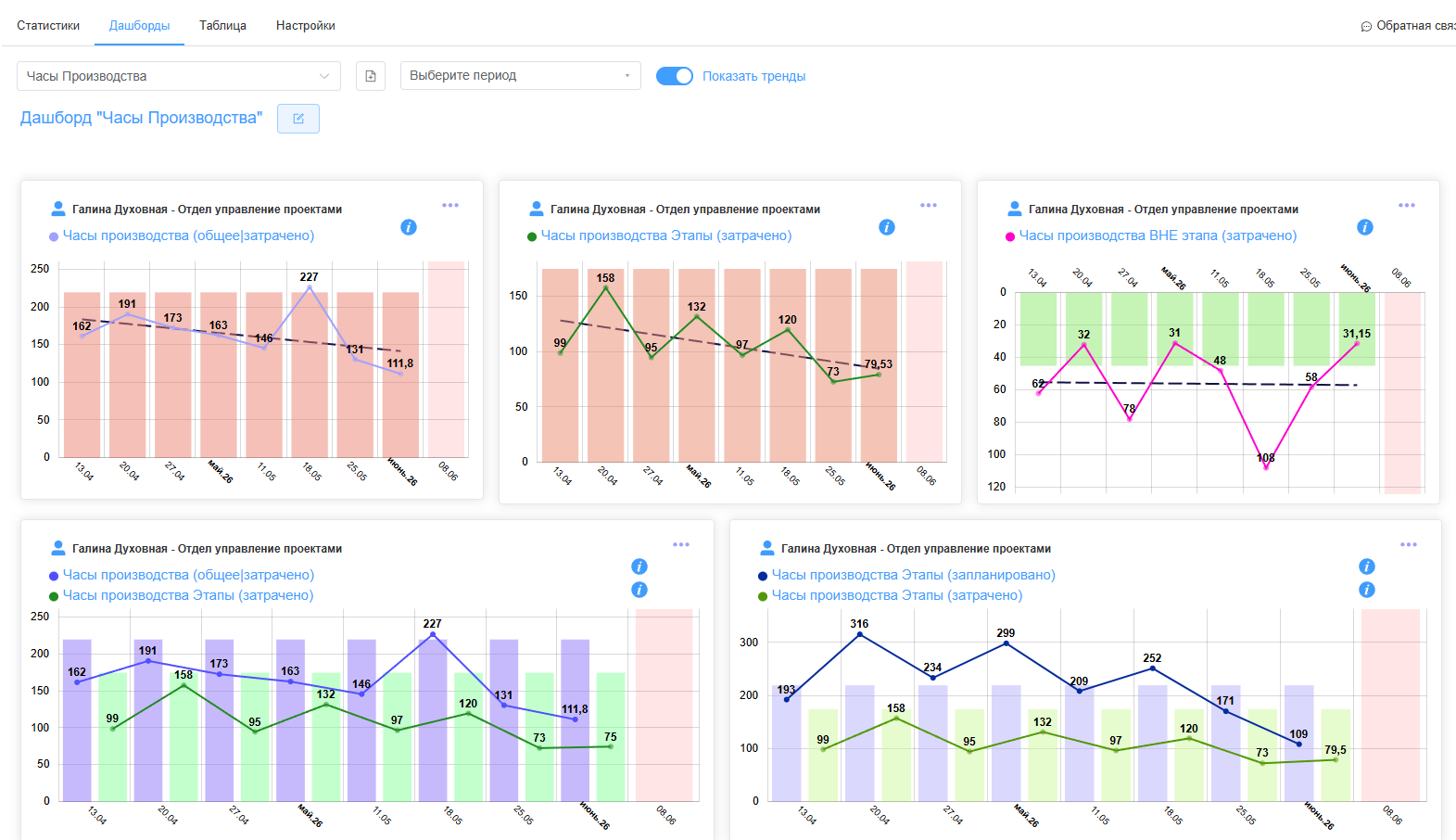Click the 79,5 data label in the запланировано chart

tap(1336, 750)
